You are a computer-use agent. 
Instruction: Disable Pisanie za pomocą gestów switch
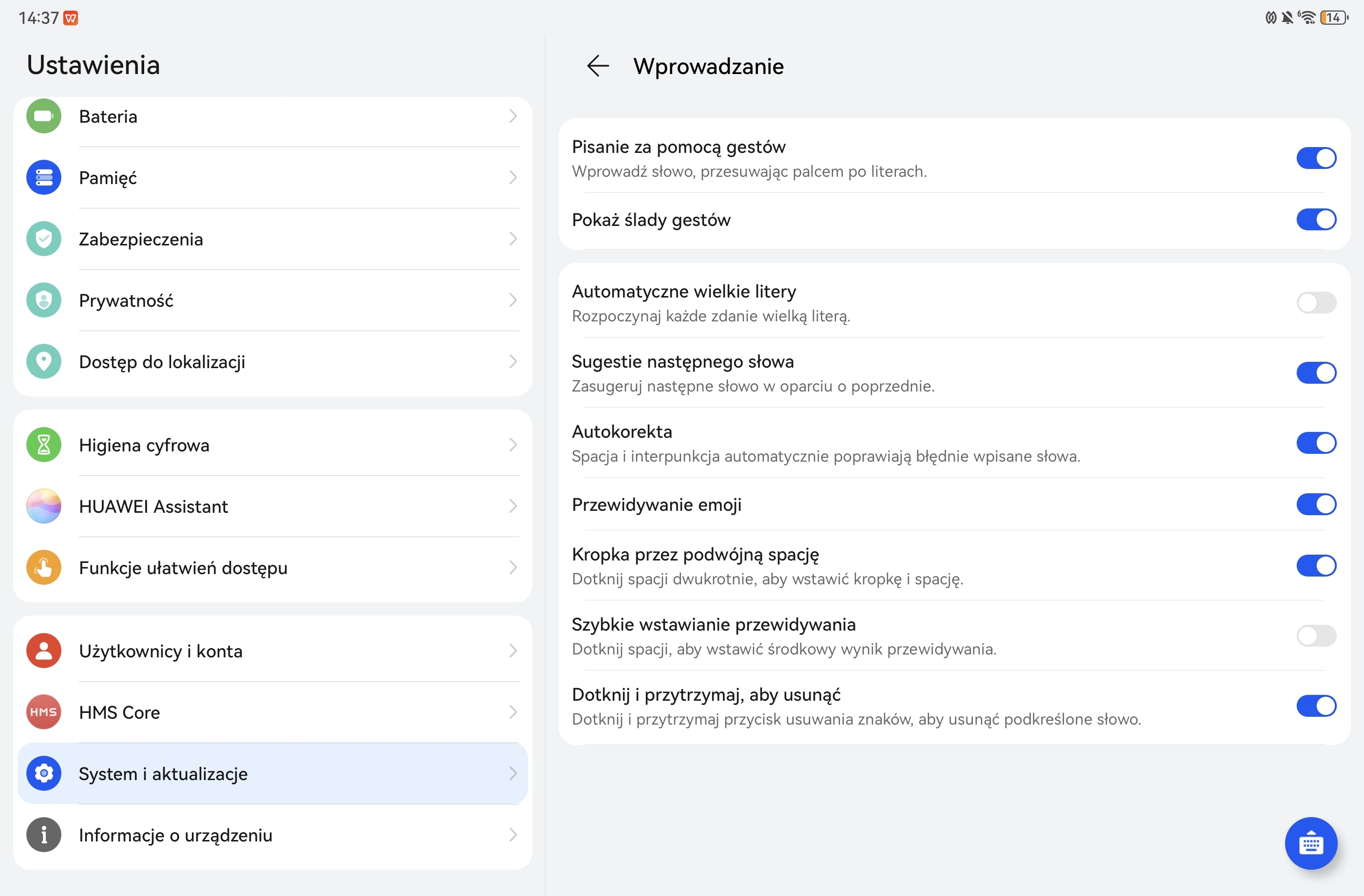pyautogui.click(x=1316, y=158)
